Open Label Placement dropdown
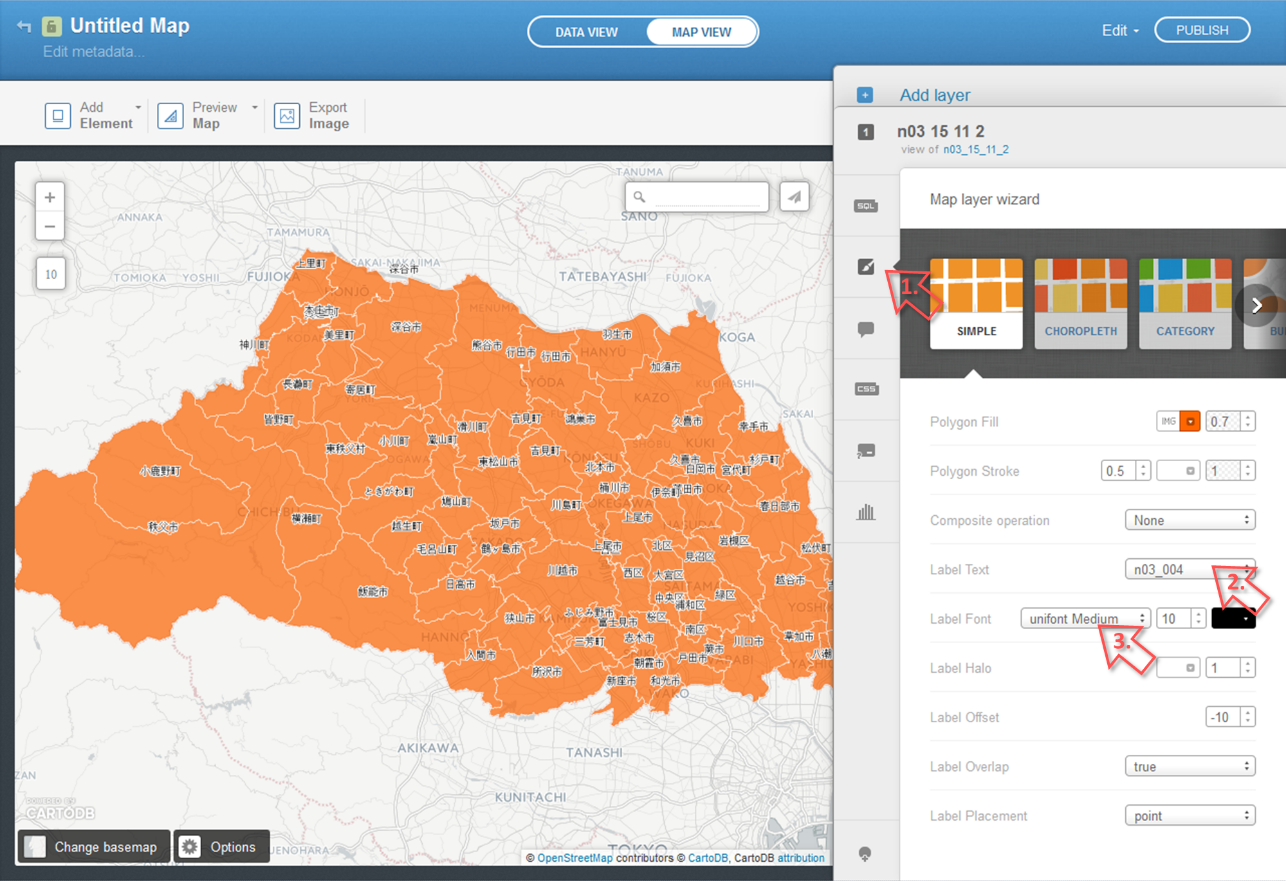This screenshot has width=1286, height=881. point(1190,816)
